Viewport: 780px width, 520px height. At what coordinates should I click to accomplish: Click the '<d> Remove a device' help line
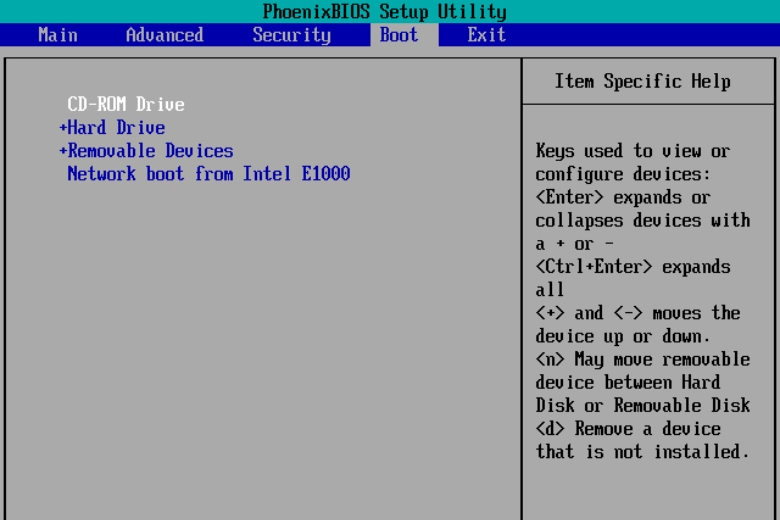point(628,428)
